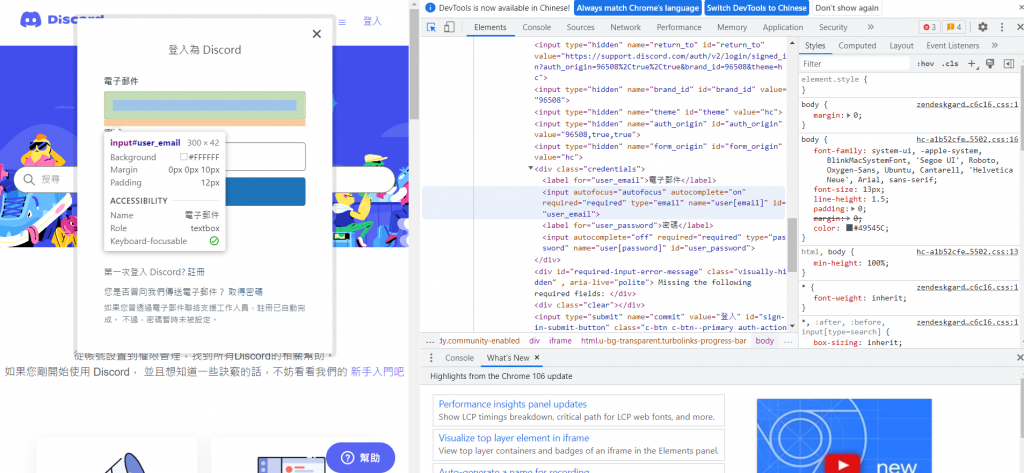Open drawer three-dot menu beside Console tab
Image resolution: width=1024 pixels, height=473 pixels.
click(x=431, y=358)
